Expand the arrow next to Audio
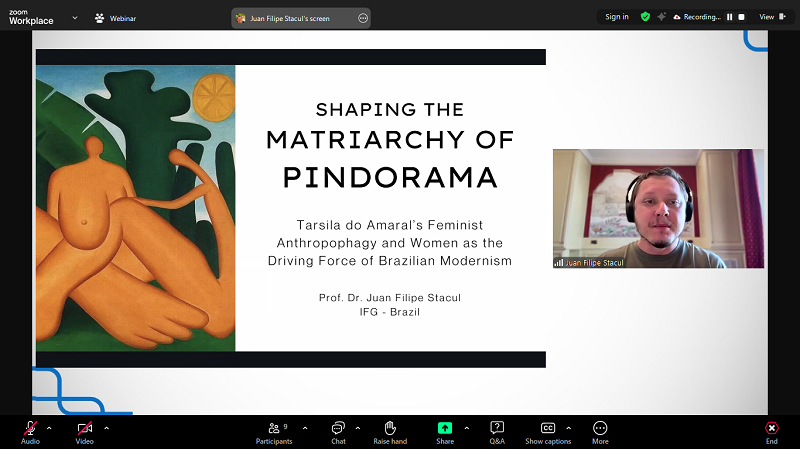 [x=49, y=427]
